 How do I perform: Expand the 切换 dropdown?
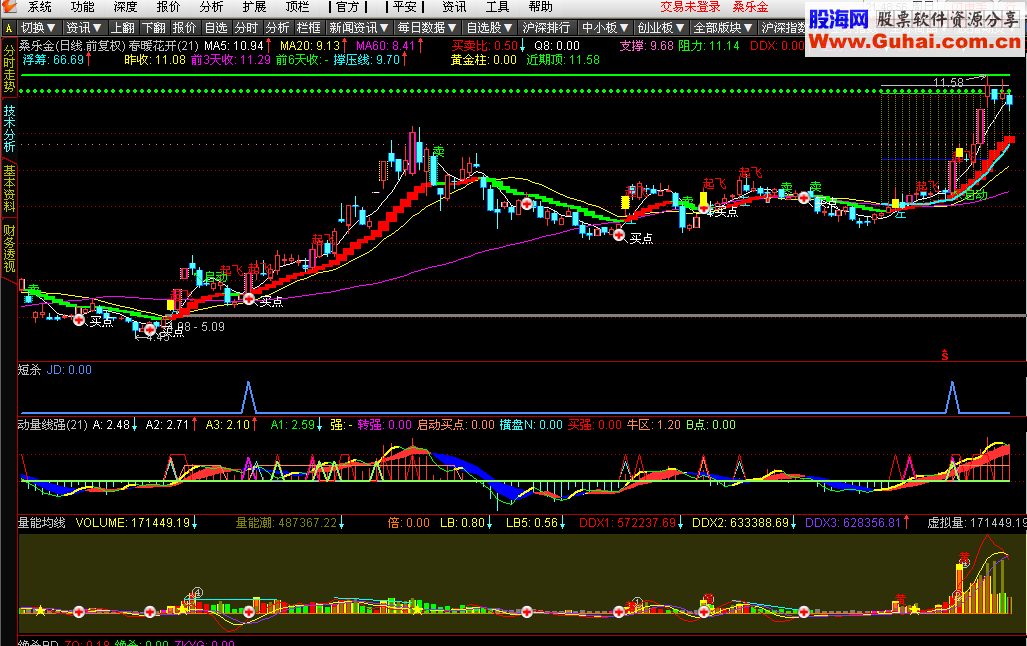pos(38,28)
